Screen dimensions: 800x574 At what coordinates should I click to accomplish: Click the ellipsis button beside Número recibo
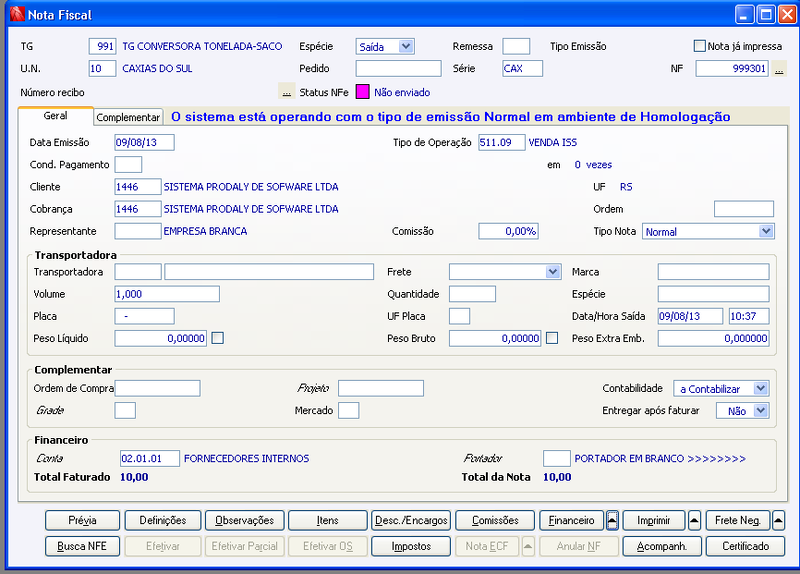pos(287,92)
